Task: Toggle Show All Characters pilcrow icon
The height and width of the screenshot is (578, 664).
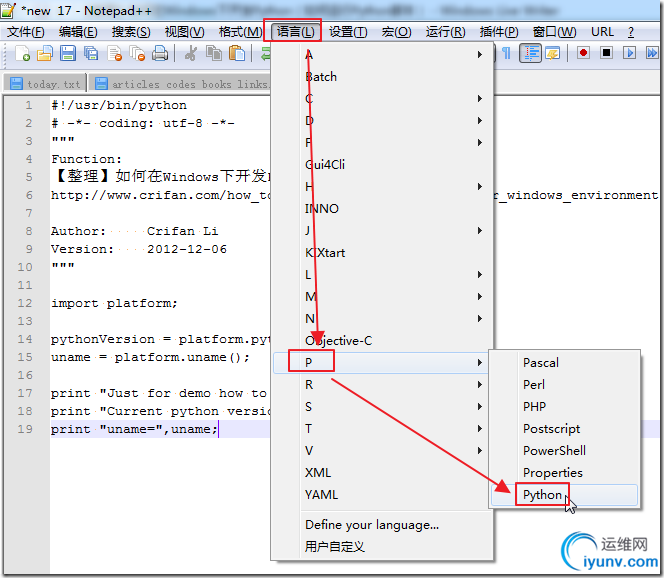Action: click(x=506, y=53)
